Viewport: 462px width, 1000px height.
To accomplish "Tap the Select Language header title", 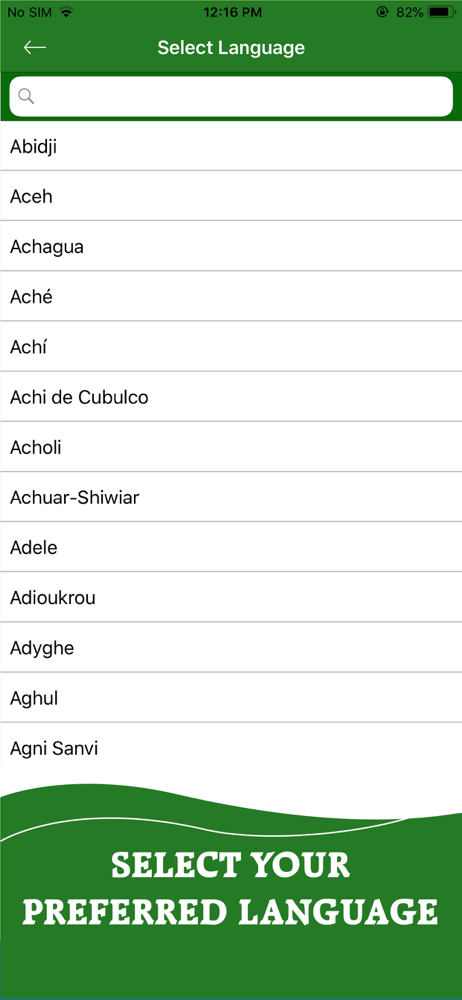I will 231,48.
